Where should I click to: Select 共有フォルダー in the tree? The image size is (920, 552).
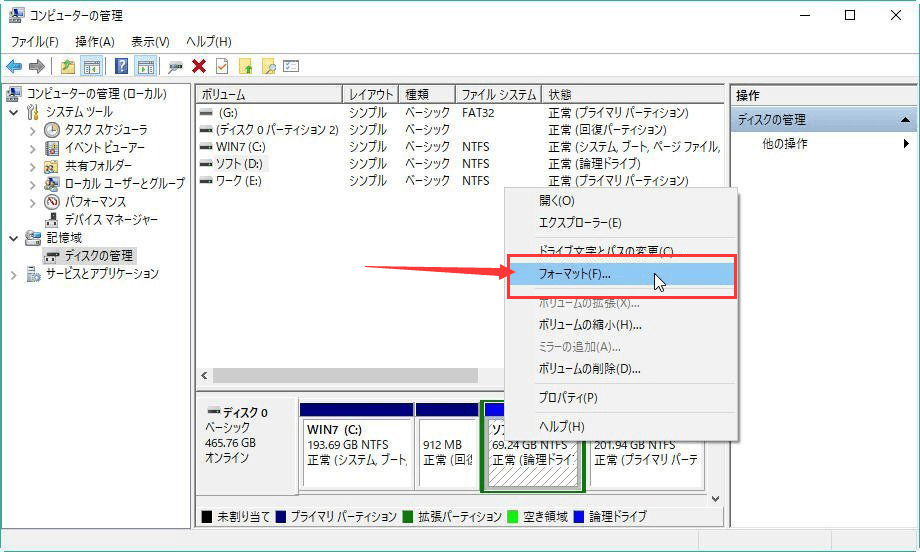pos(98,166)
